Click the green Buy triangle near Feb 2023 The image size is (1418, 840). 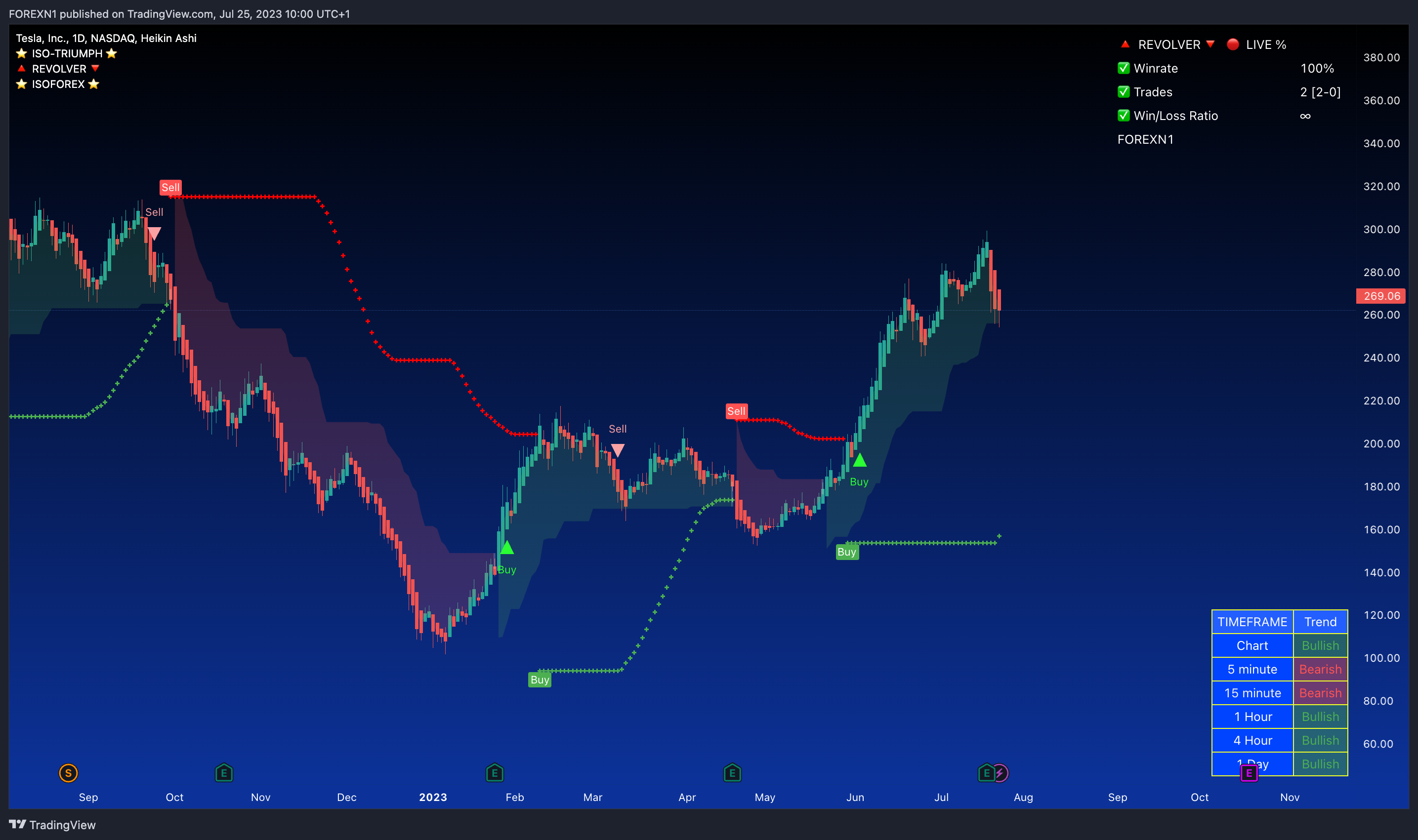507,547
